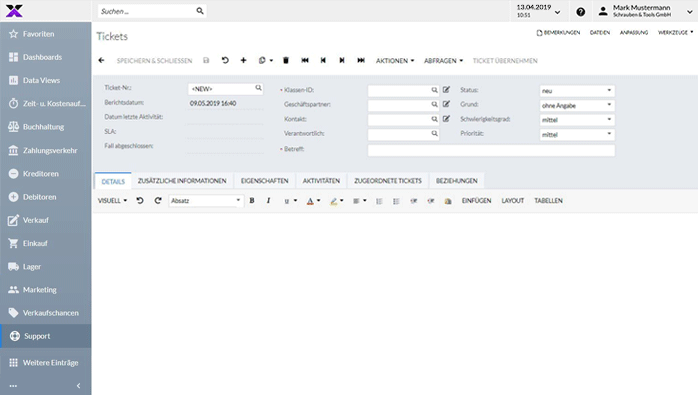The width and height of the screenshot is (698, 395).
Task: Open the Werkzeuge dropdown
Action: (676, 33)
